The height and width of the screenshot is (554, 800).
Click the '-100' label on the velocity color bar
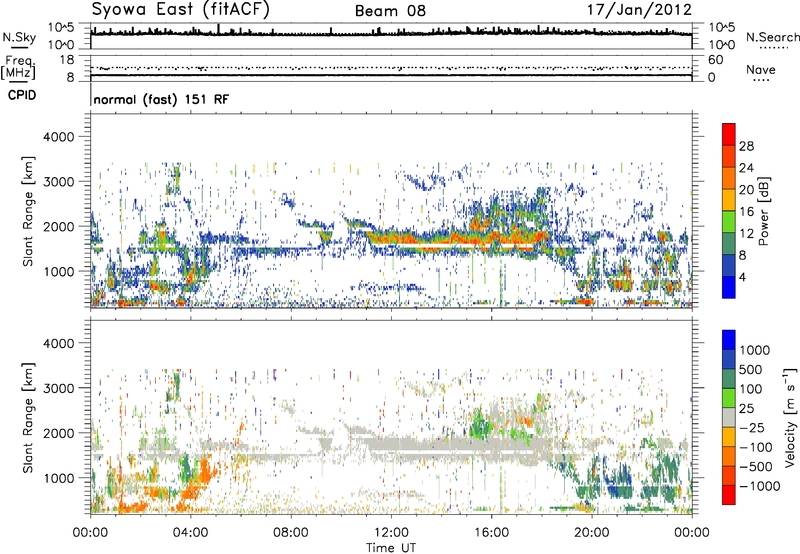click(756, 447)
